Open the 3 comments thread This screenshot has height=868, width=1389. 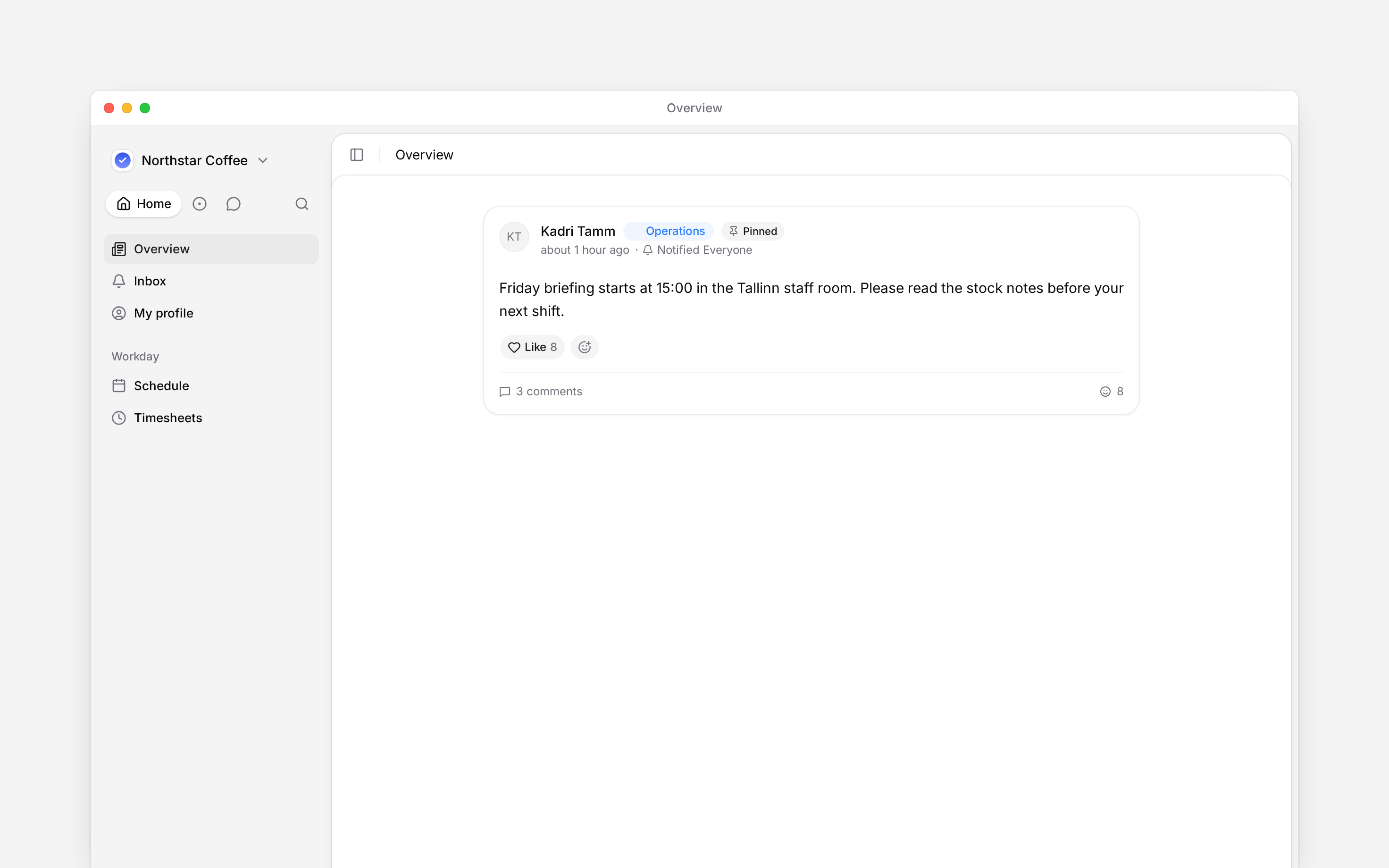(541, 392)
